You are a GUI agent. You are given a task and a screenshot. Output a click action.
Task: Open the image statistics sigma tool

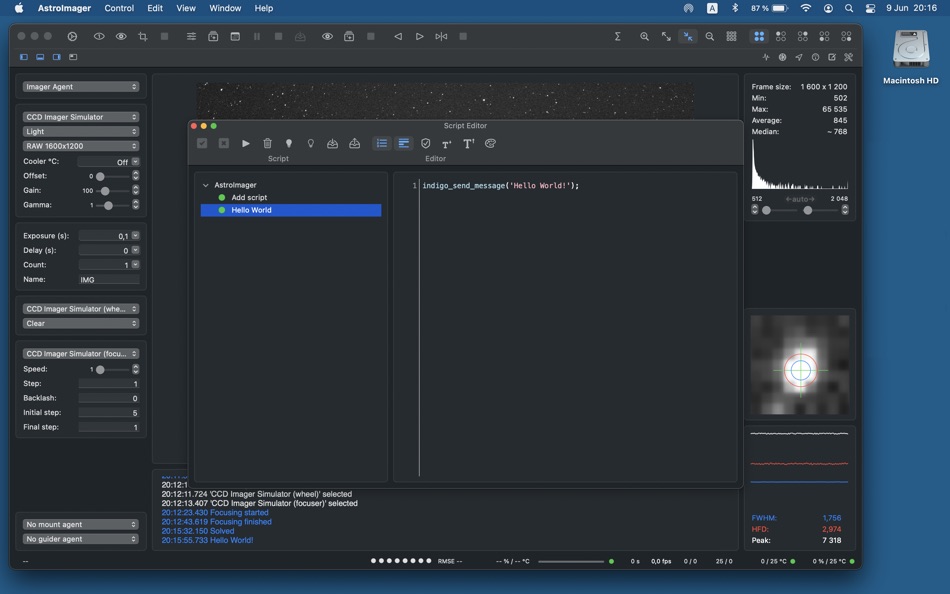(x=618, y=36)
